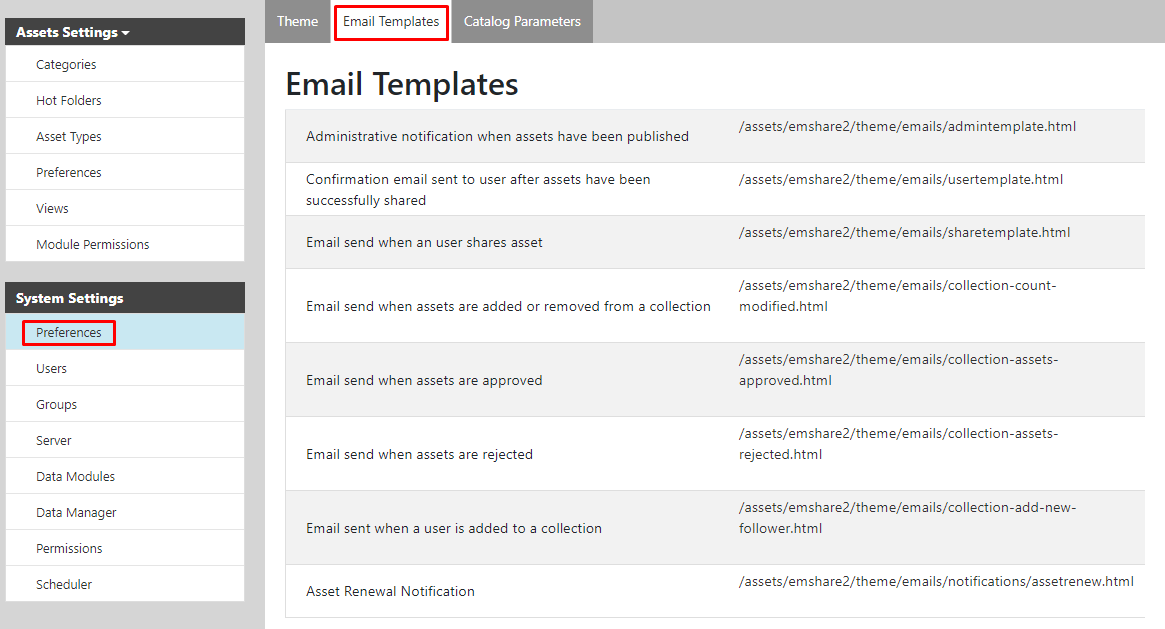Viewport: 1165px width, 629px height.
Task: Select Data Modules from the sidebar
Action: point(76,476)
